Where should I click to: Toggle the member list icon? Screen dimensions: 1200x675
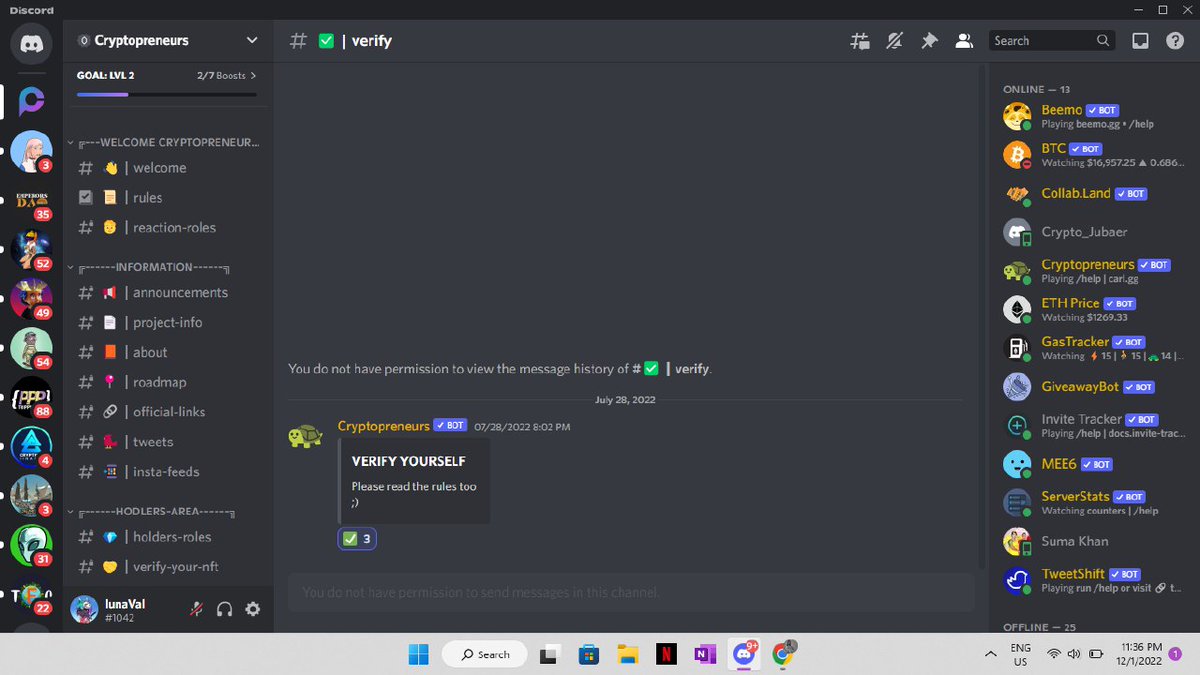pos(964,41)
